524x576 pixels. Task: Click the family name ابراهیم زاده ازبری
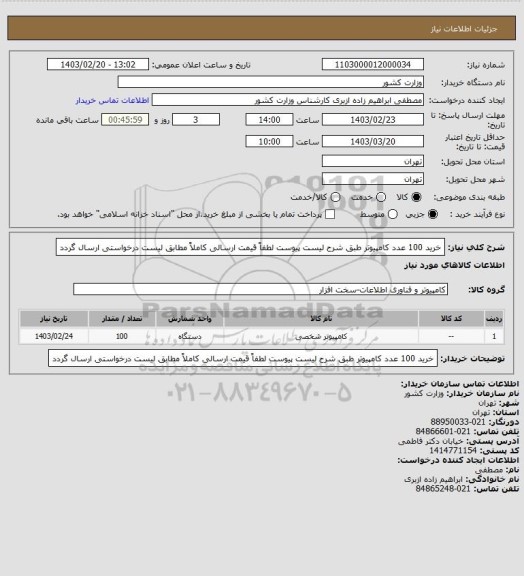[434, 479]
